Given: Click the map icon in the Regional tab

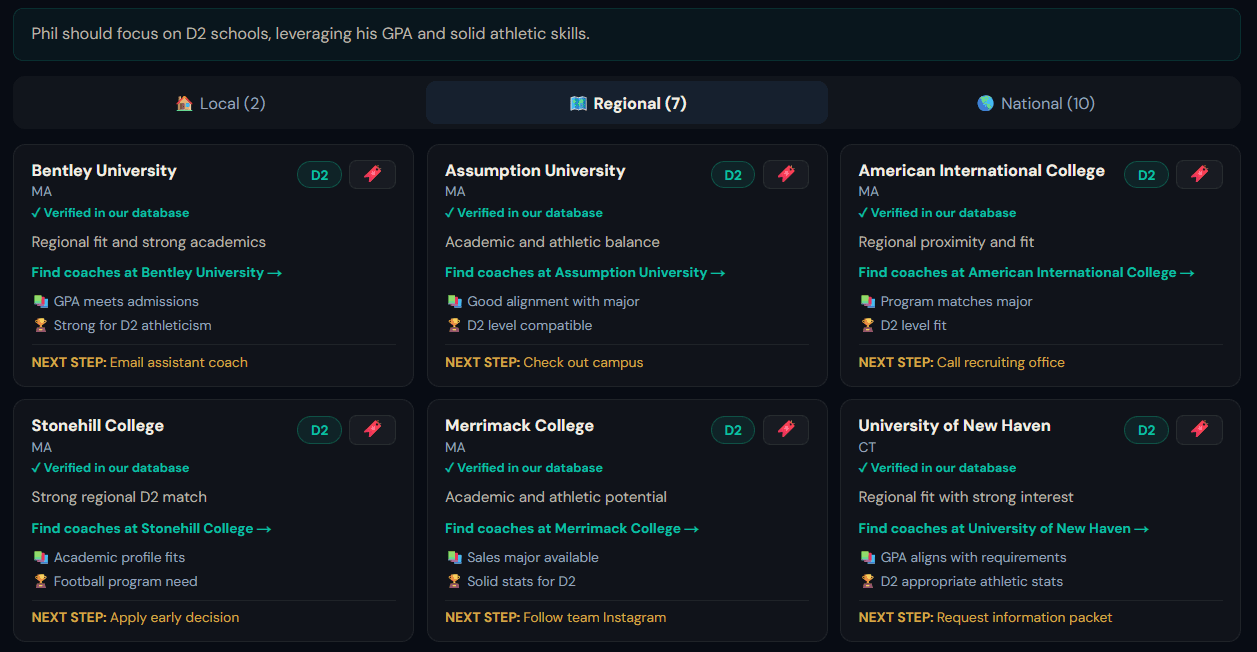Looking at the screenshot, I should (x=578, y=103).
